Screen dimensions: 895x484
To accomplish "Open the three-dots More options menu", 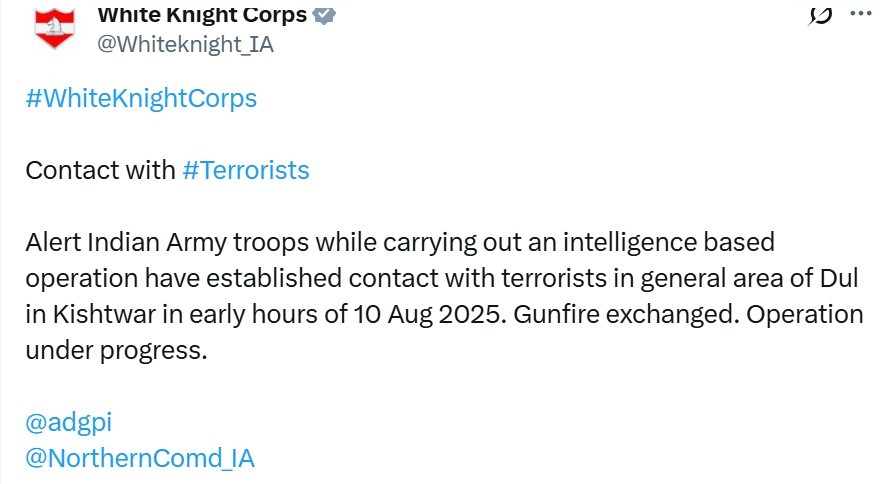I will pos(859,14).
